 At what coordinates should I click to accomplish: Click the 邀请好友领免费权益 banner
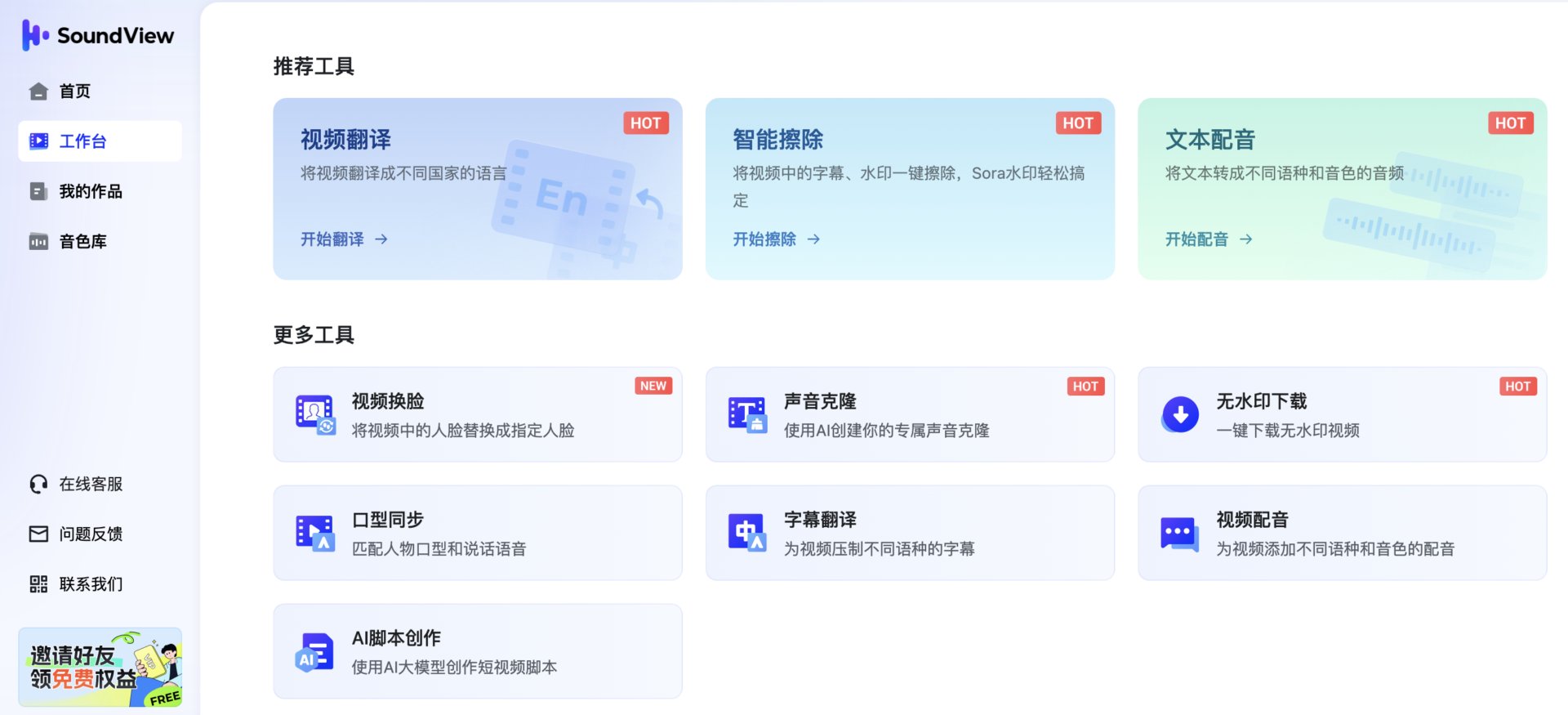tap(100, 668)
